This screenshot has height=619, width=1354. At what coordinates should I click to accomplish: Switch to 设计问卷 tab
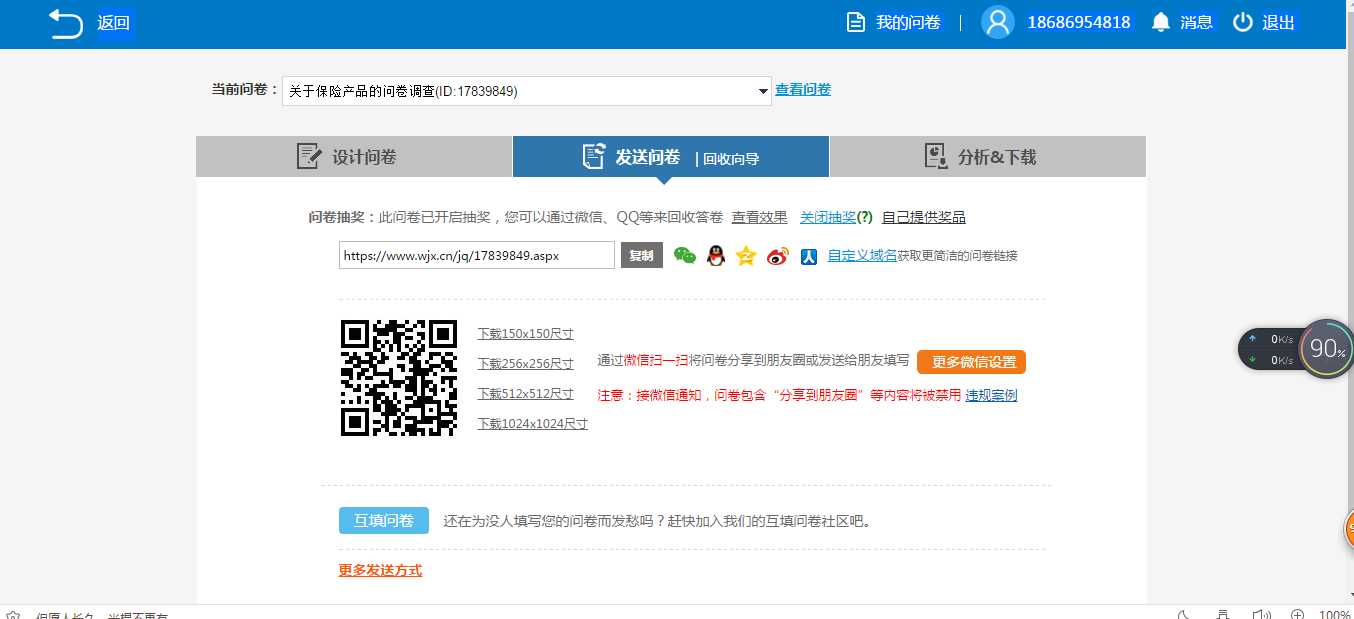coord(354,157)
